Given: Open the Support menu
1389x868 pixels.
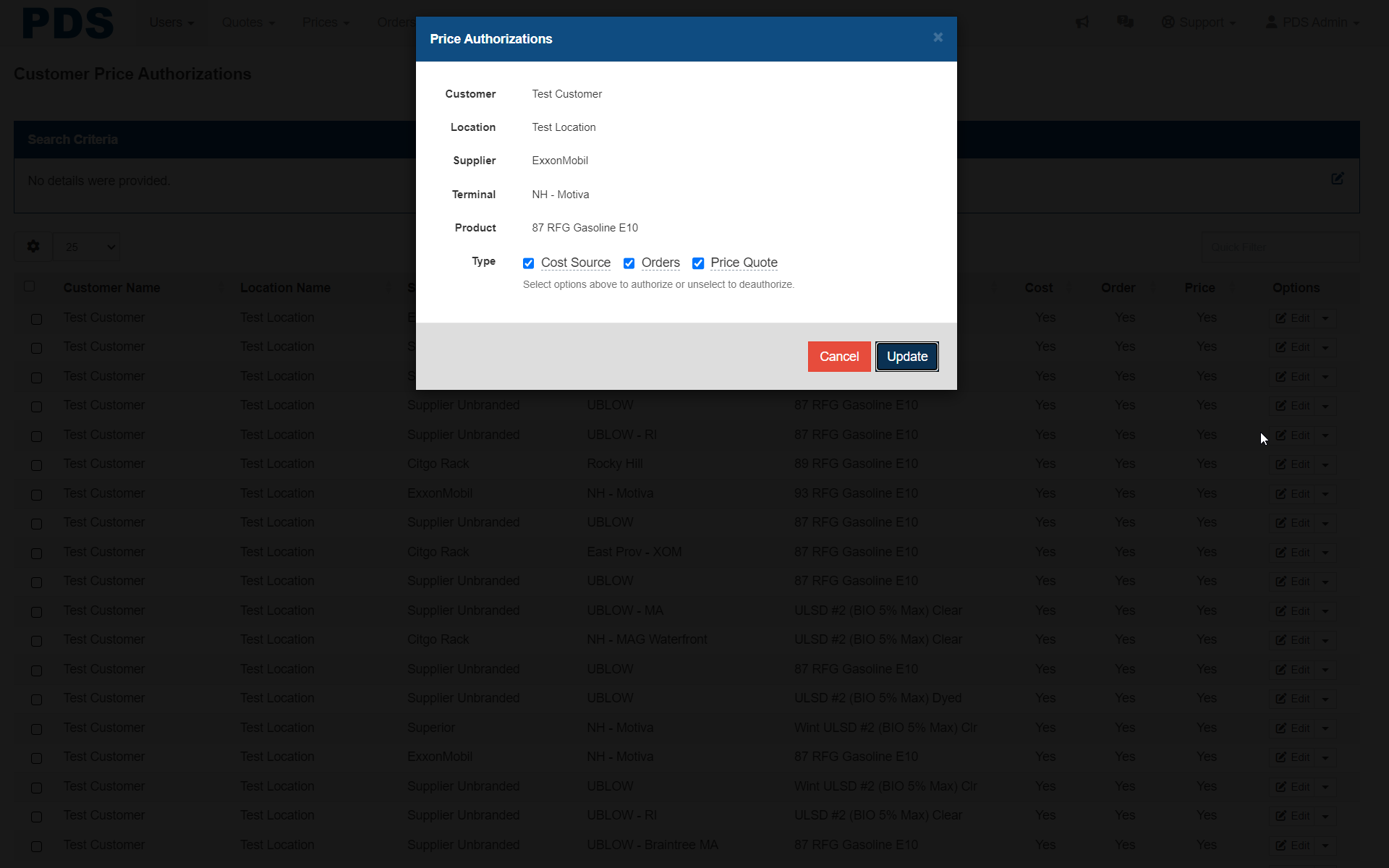Looking at the screenshot, I should click(1199, 22).
